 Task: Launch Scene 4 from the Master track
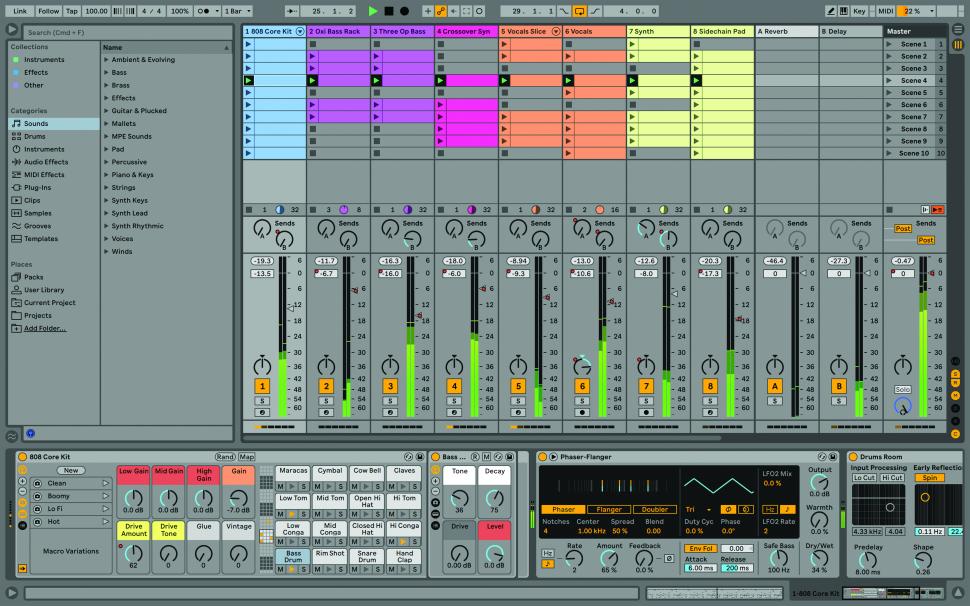[x=891, y=80]
